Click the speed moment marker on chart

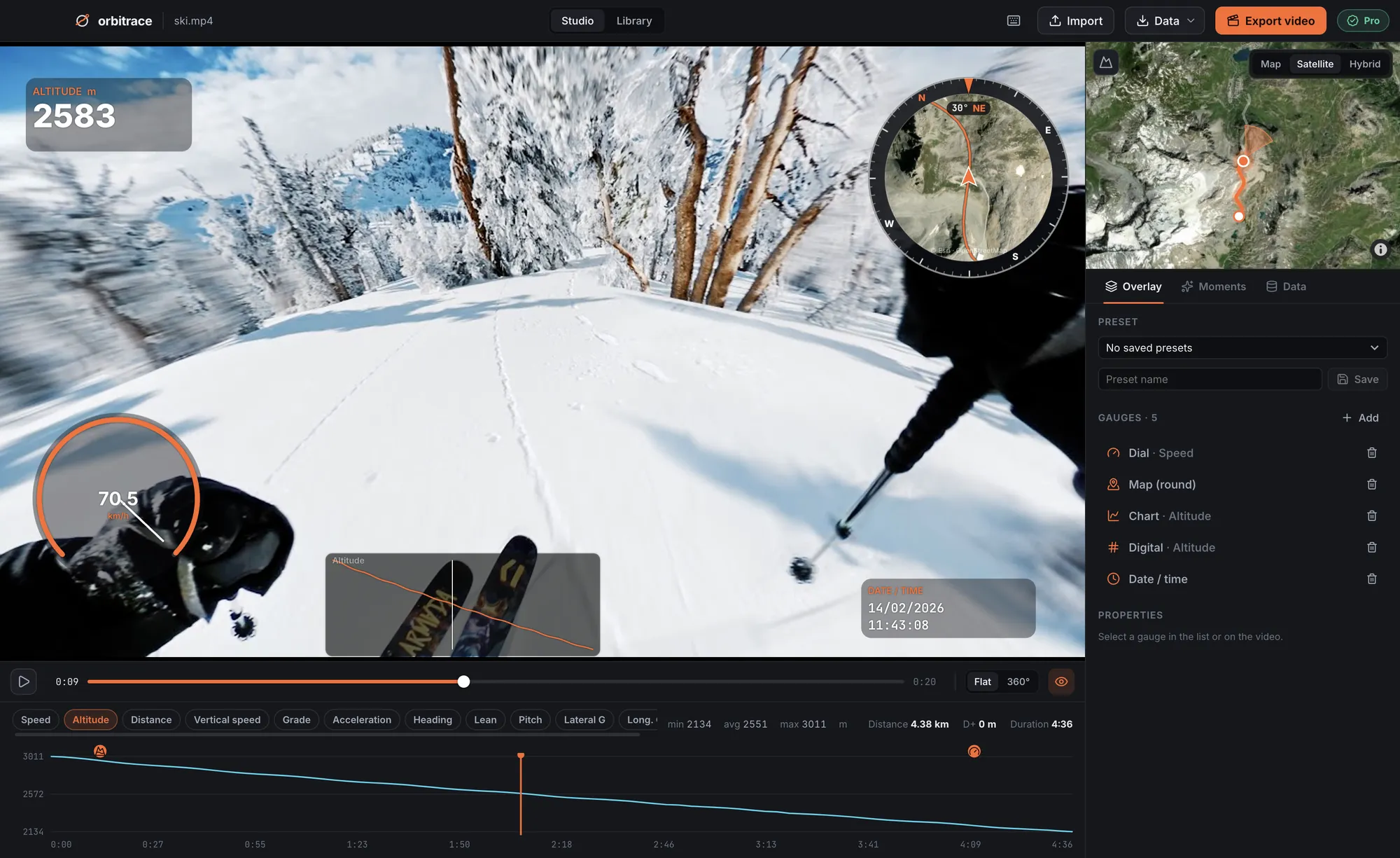[x=974, y=752]
